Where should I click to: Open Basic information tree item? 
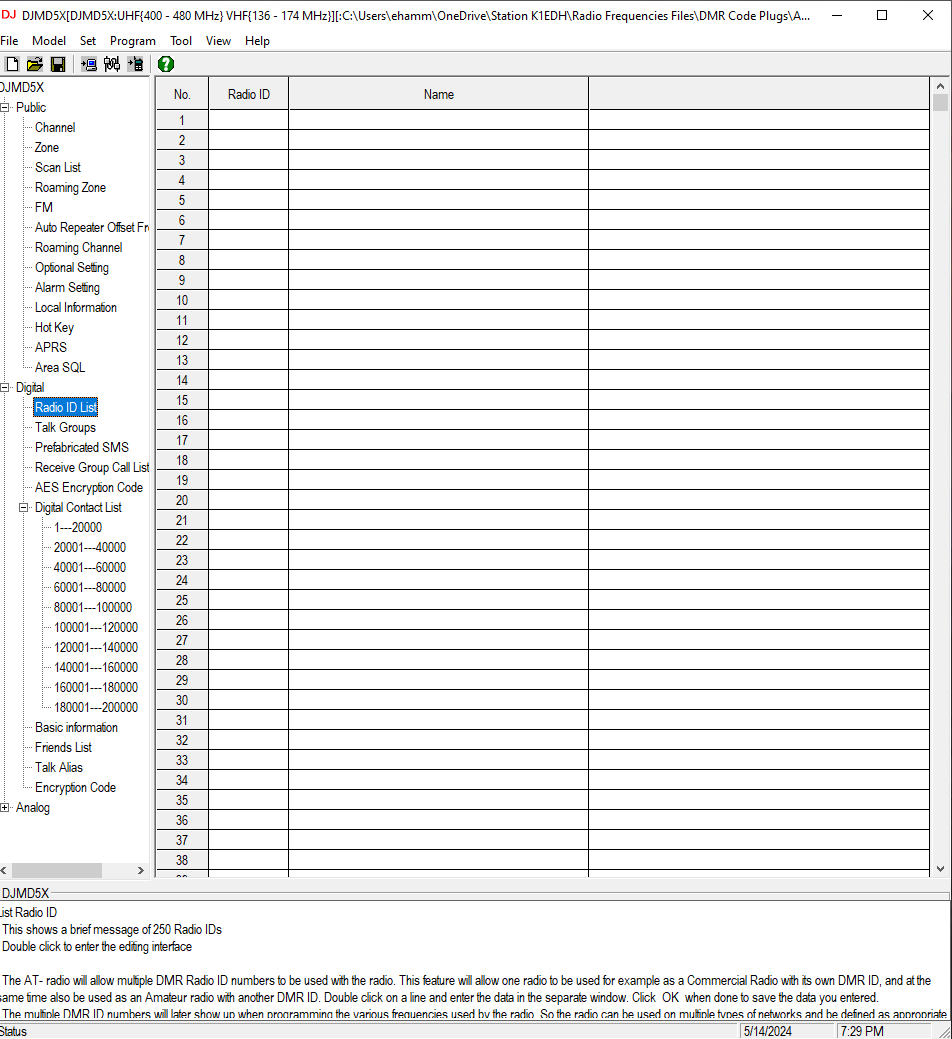[76, 728]
